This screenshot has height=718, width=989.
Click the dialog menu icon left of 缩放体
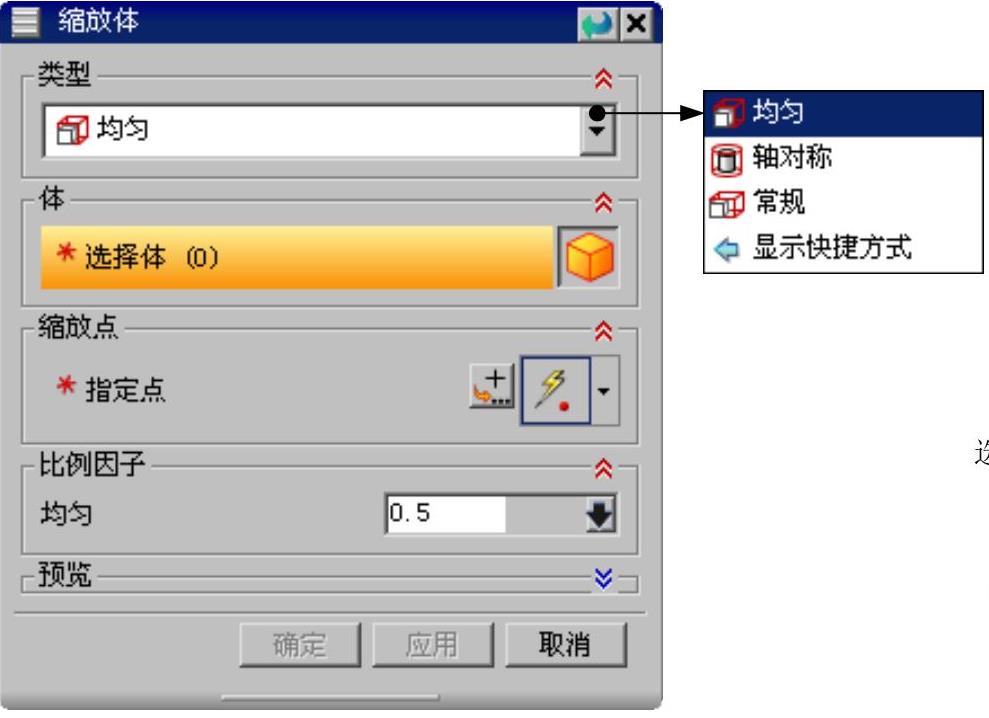[x=25, y=21]
